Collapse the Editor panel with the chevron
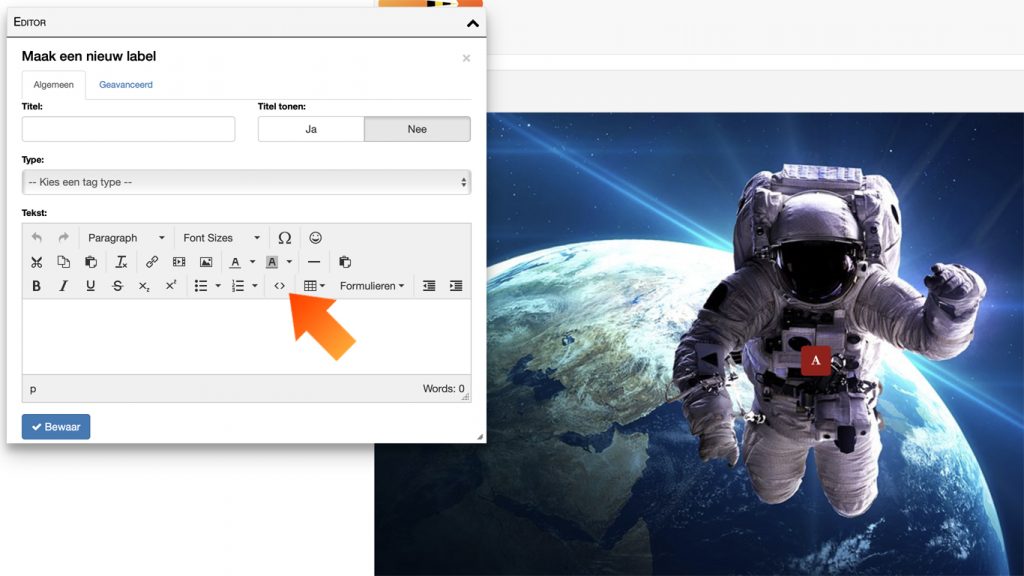 coord(473,23)
